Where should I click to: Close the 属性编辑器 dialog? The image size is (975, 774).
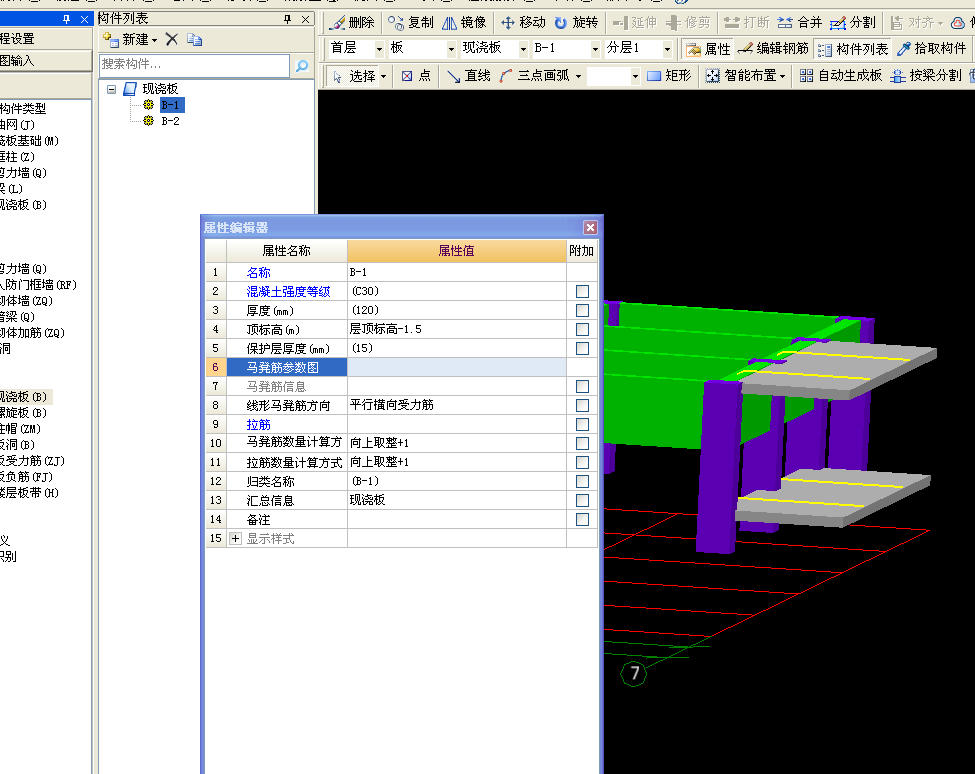(590, 228)
